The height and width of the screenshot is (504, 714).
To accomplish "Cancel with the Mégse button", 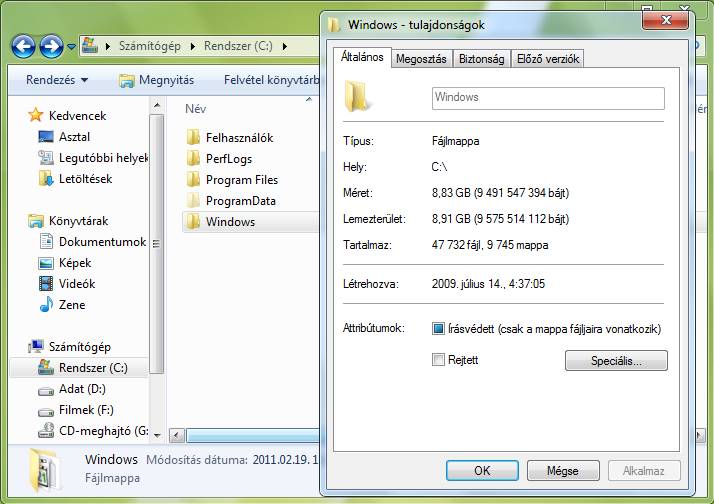I will click(563, 470).
